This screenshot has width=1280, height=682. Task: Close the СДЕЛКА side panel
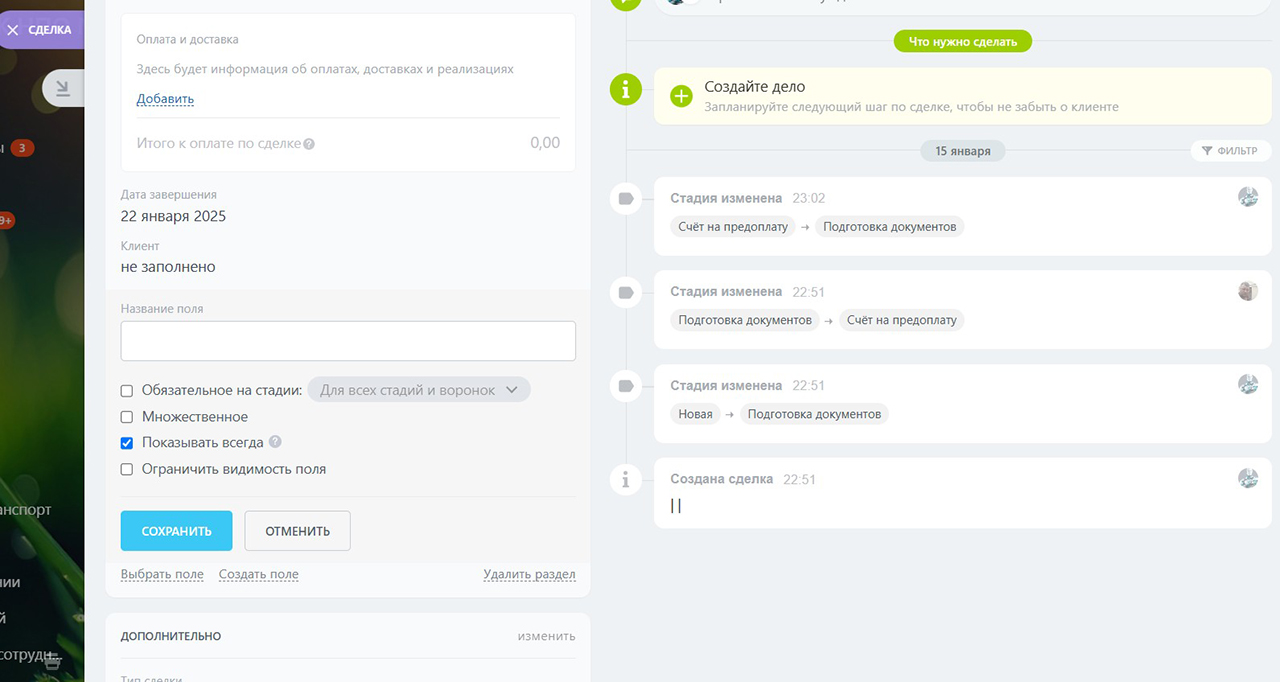tap(13, 30)
